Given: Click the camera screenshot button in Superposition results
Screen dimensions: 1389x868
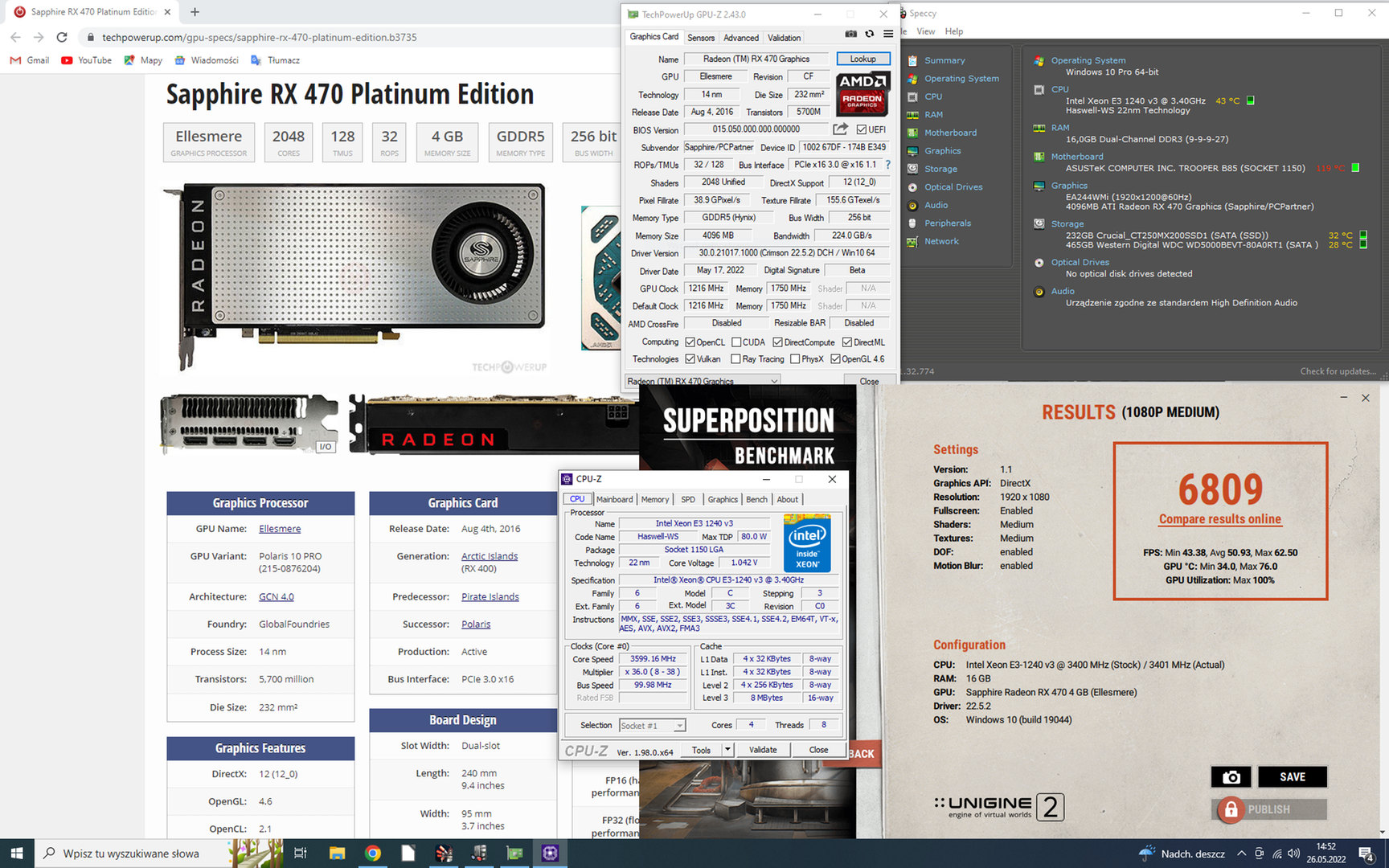Looking at the screenshot, I should pyautogui.click(x=1231, y=777).
